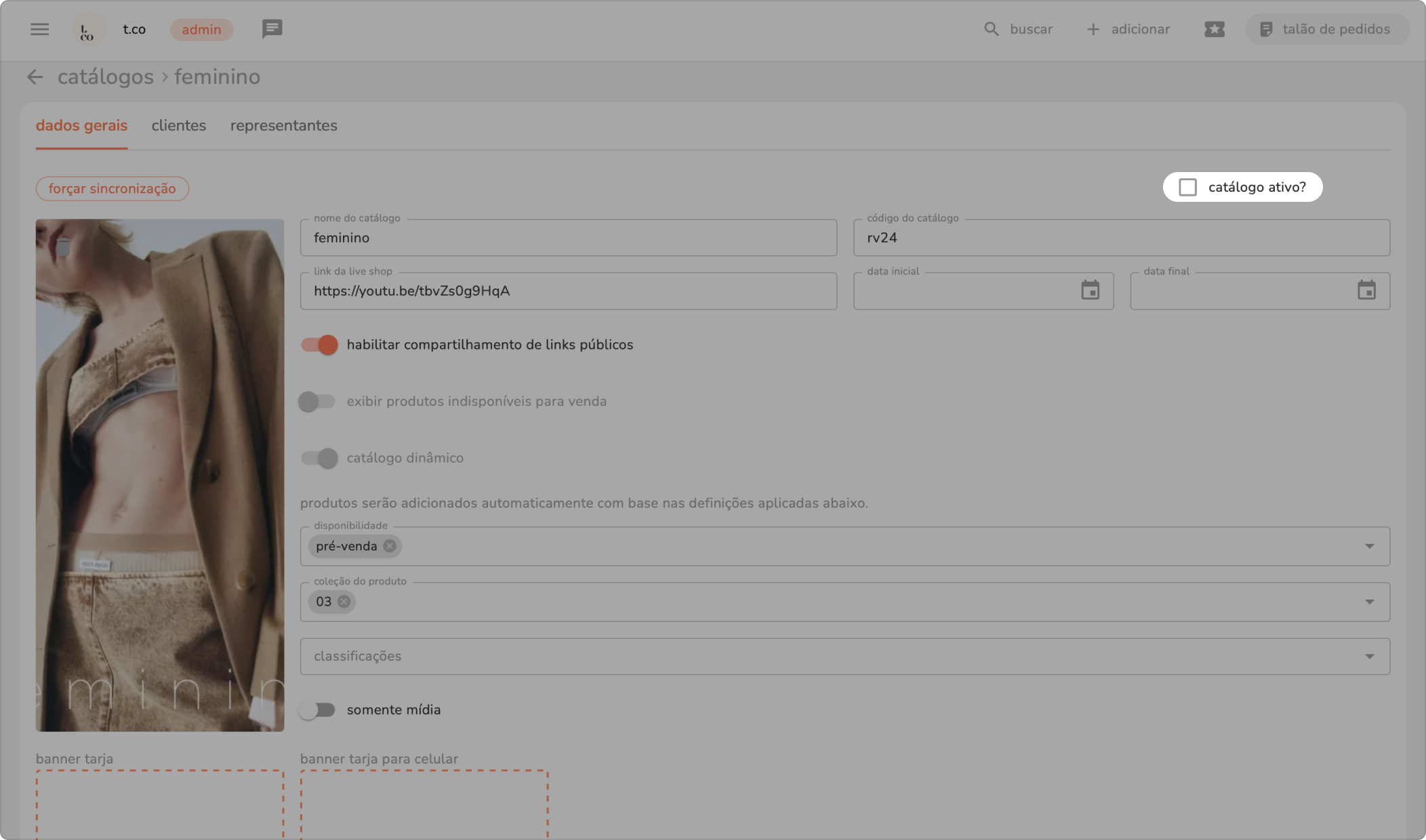1426x840 pixels.
Task: Expand the coleção do produto dropdown
Action: point(1369,602)
